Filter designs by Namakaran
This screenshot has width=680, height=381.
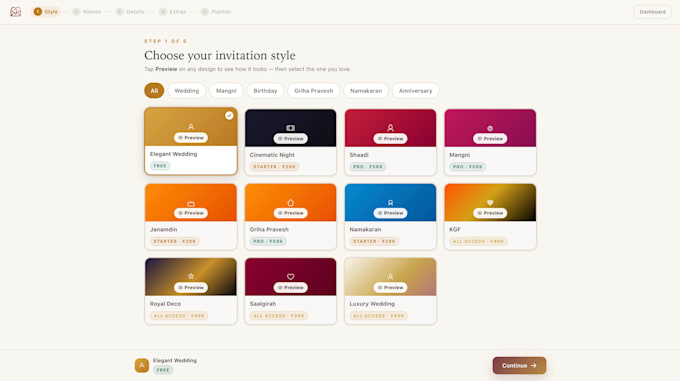click(x=366, y=91)
